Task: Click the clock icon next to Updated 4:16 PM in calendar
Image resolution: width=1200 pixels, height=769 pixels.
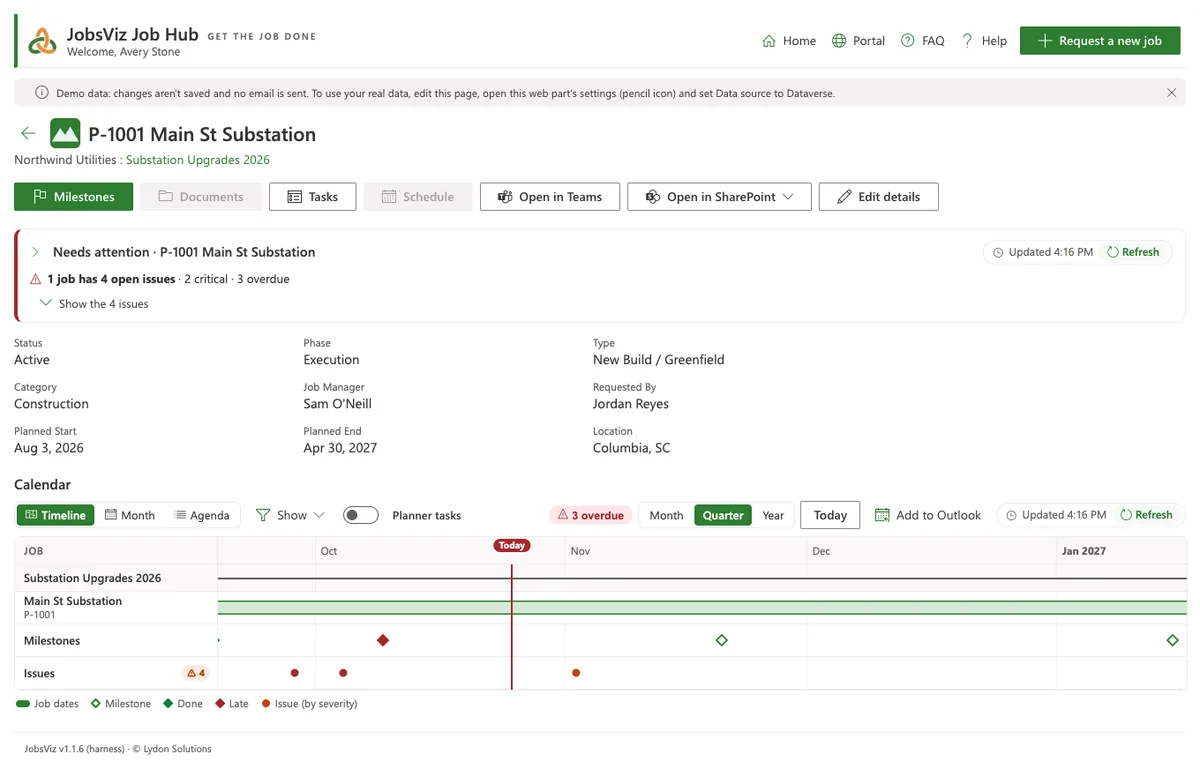Action: click(x=1011, y=515)
